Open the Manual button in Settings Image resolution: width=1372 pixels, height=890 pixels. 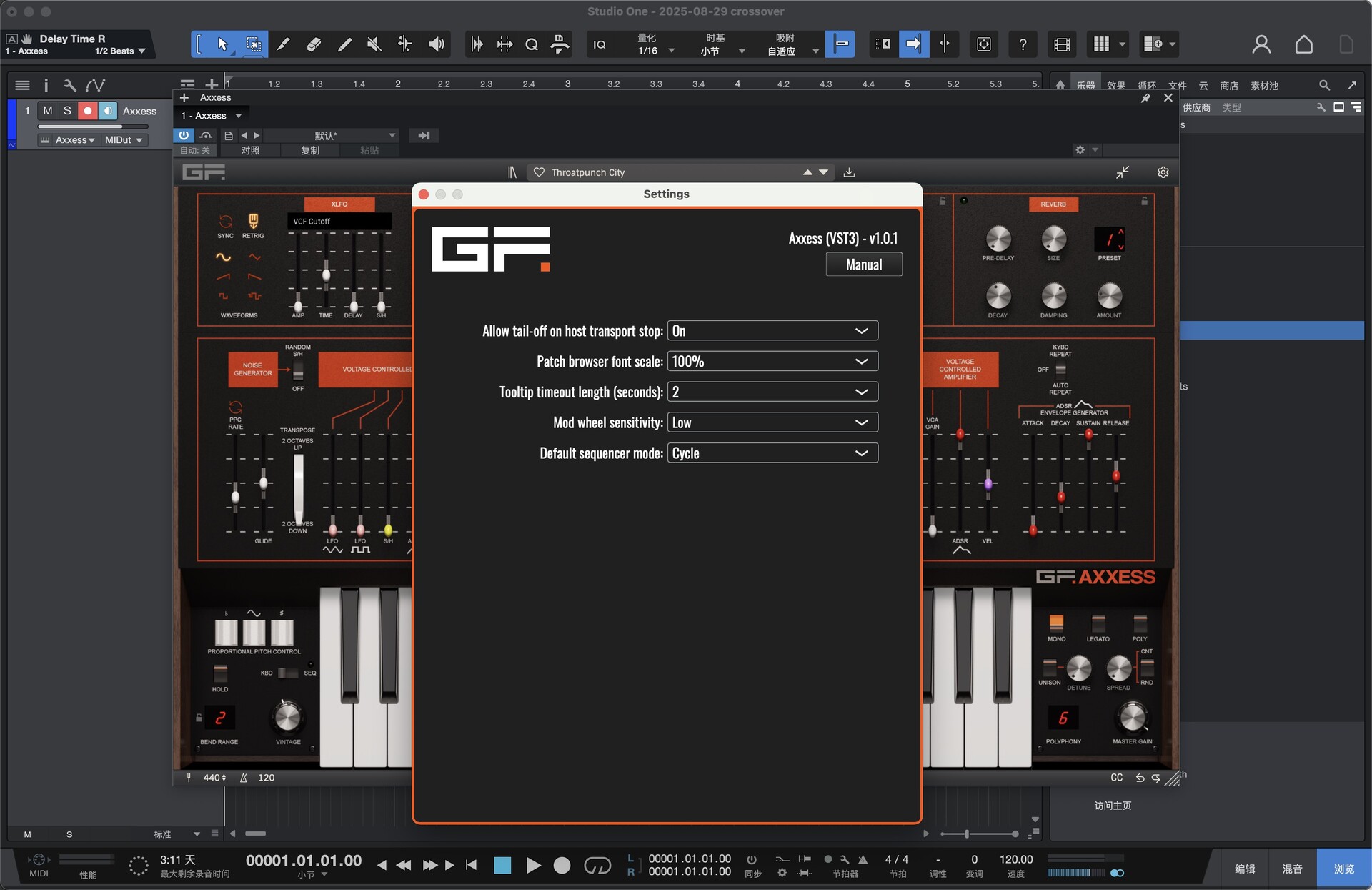(864, 264)
